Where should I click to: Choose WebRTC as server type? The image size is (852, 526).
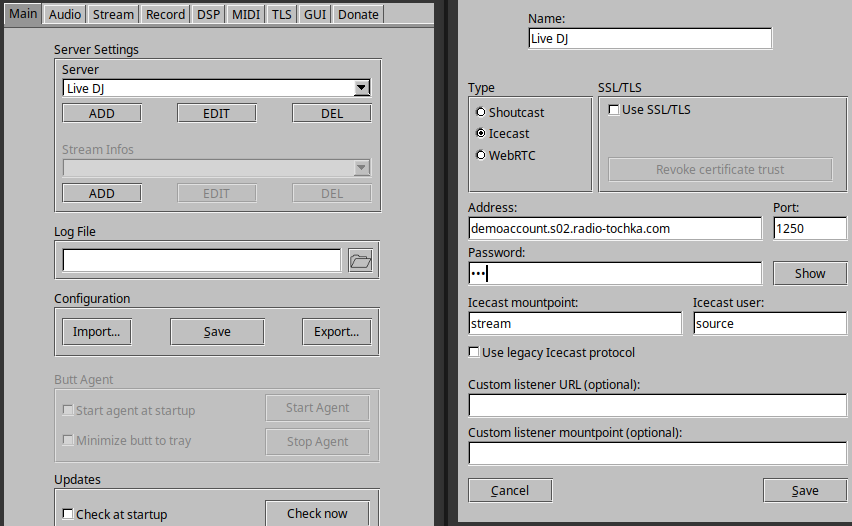click(x=481, y=155)
